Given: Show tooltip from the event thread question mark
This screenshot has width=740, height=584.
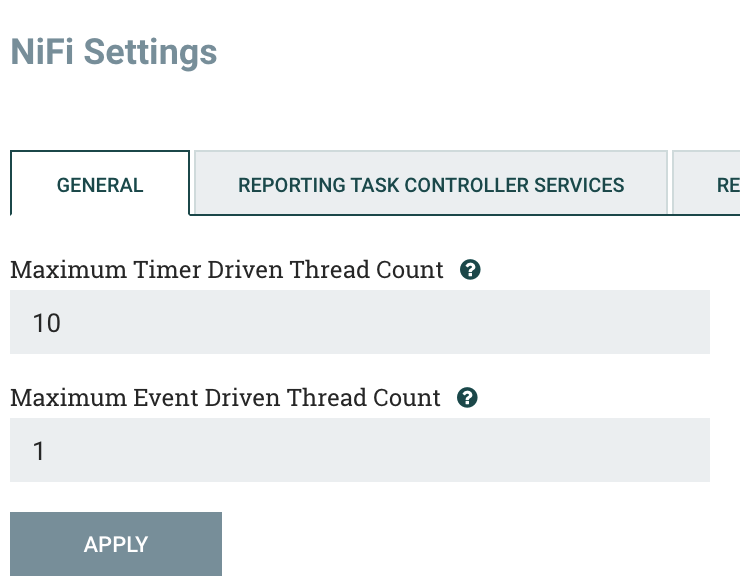Looking at the screenshot, I should (x=467, y=398).
